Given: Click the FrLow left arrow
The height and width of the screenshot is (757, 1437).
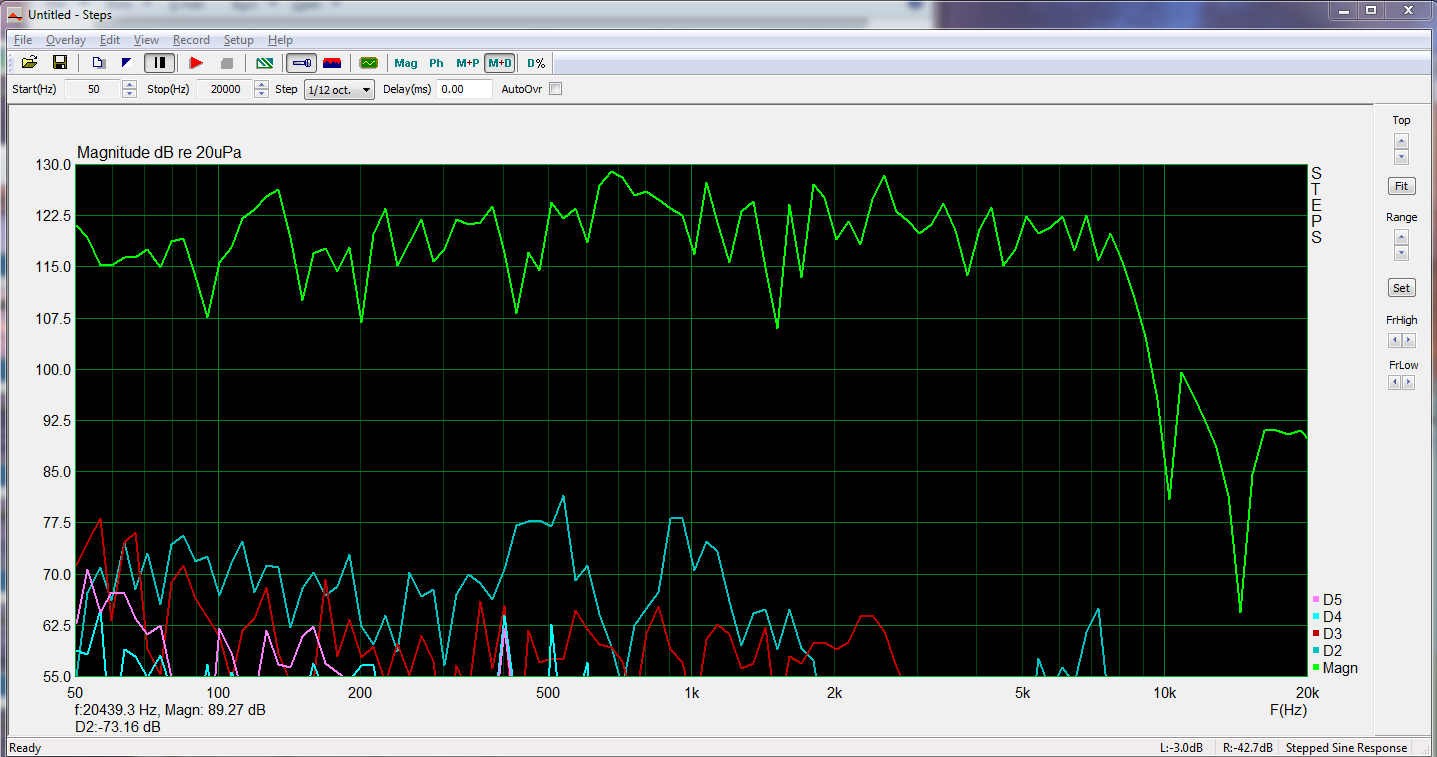Looking at the screenshot, I should click(1395, 382).
